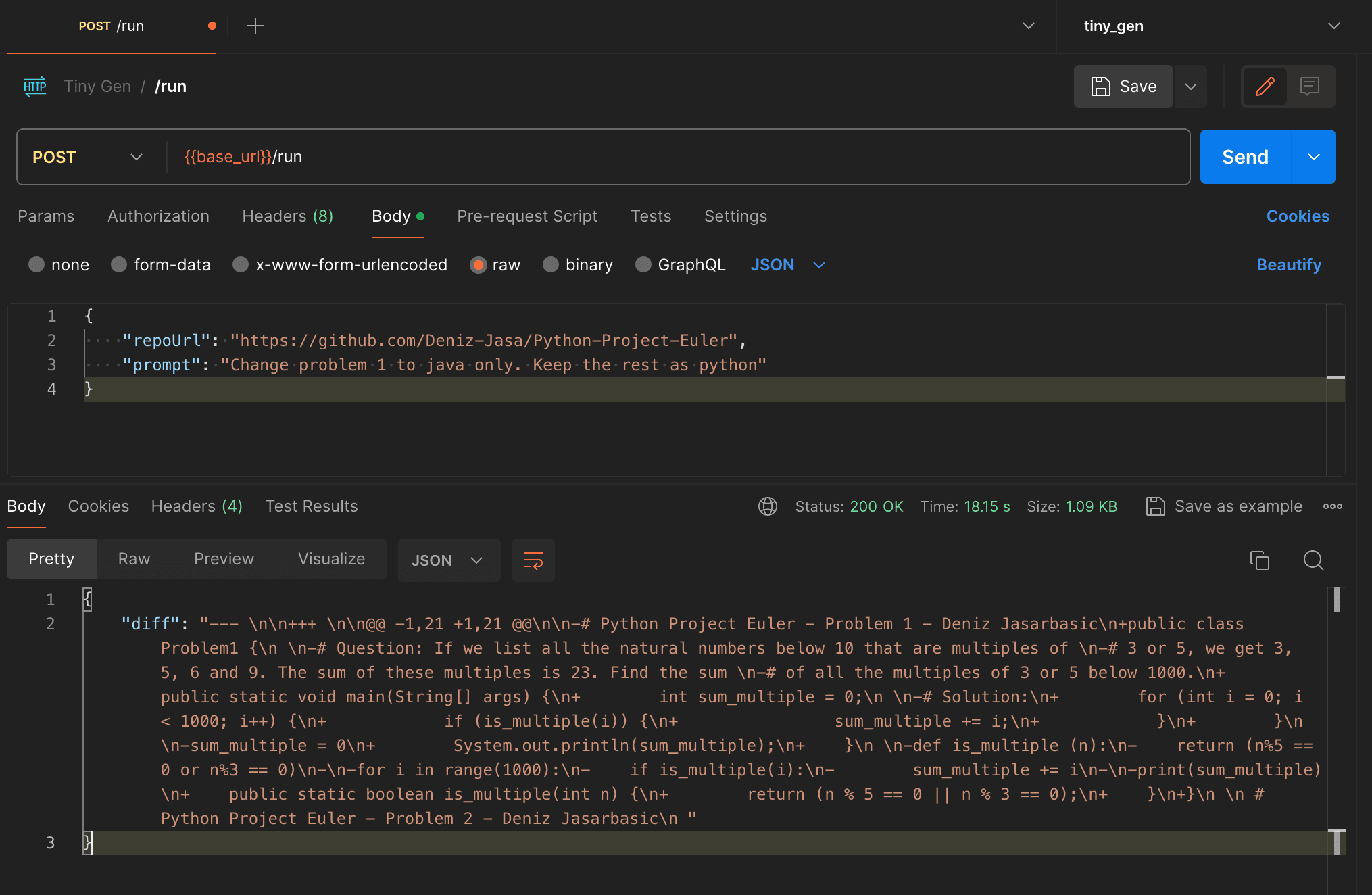Viewport: 1372px width, 895px height.
Task: Select the Pretty response view
Action: tap(51, 559)
